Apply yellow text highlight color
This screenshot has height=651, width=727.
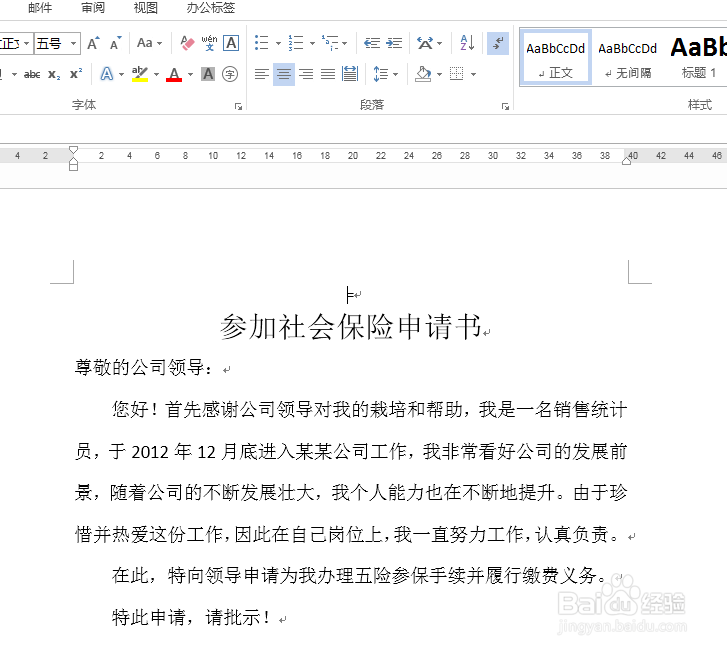pos(140,74)
